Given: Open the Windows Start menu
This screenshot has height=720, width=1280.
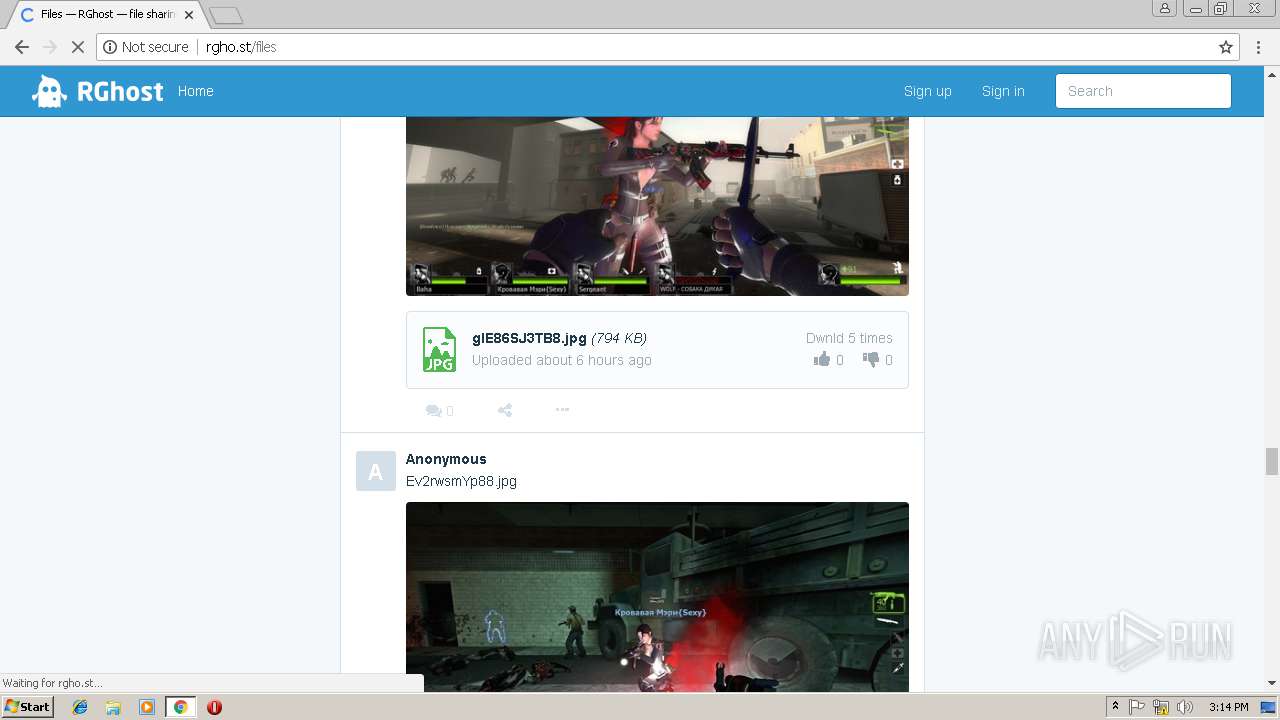Looking at the screenshot, I should [x=27, y=707].
